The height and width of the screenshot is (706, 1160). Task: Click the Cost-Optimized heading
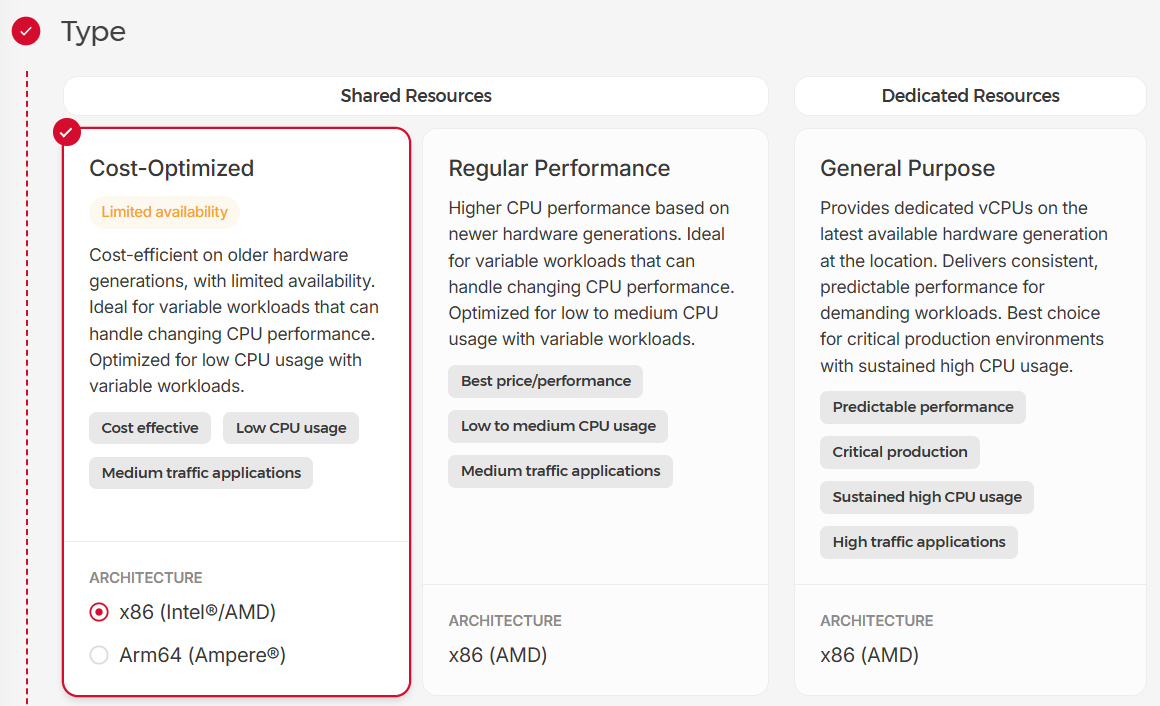click(x=172, y=168)
